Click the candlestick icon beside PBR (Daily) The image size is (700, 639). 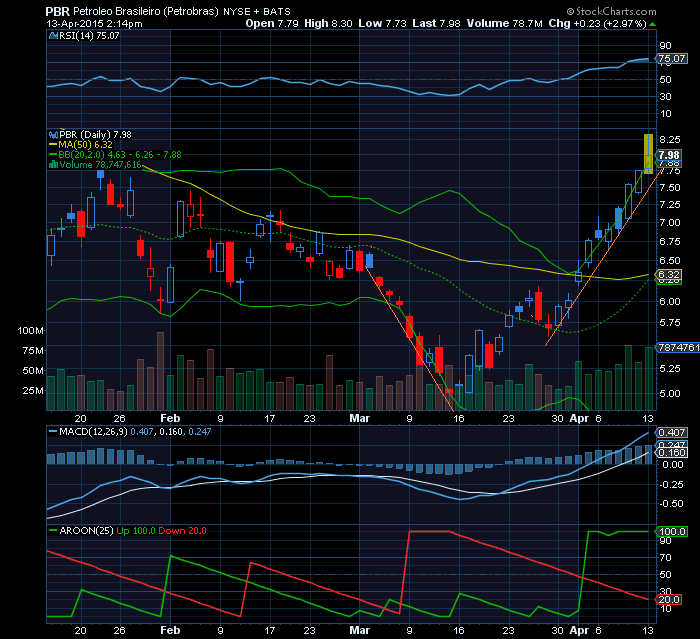tap(53, 135)
